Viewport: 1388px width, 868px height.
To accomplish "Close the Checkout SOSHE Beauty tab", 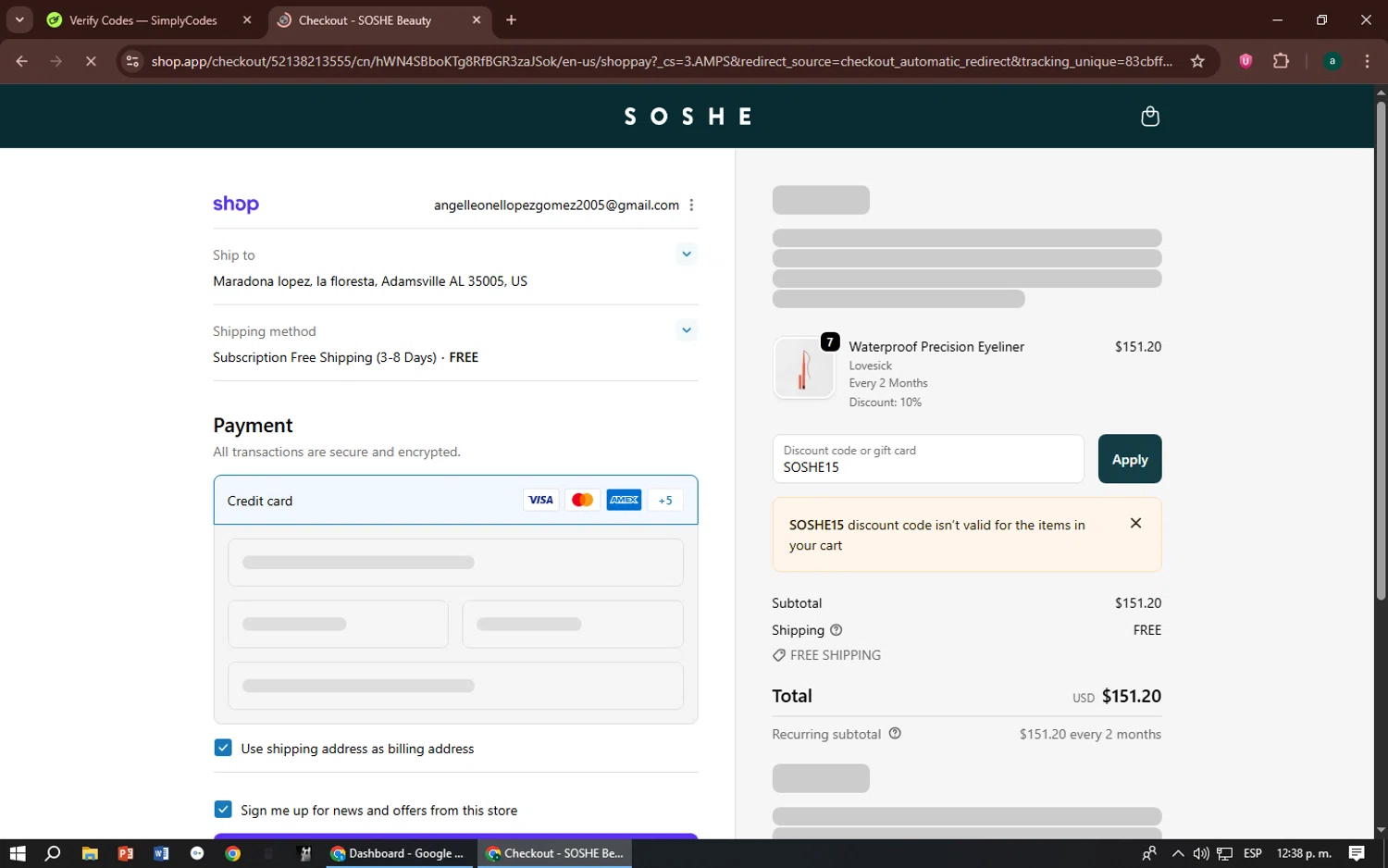I will coord(477,19).
